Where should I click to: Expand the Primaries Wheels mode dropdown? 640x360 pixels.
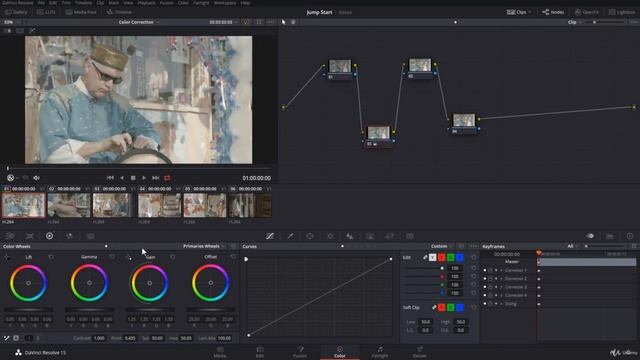pos(204,246)
